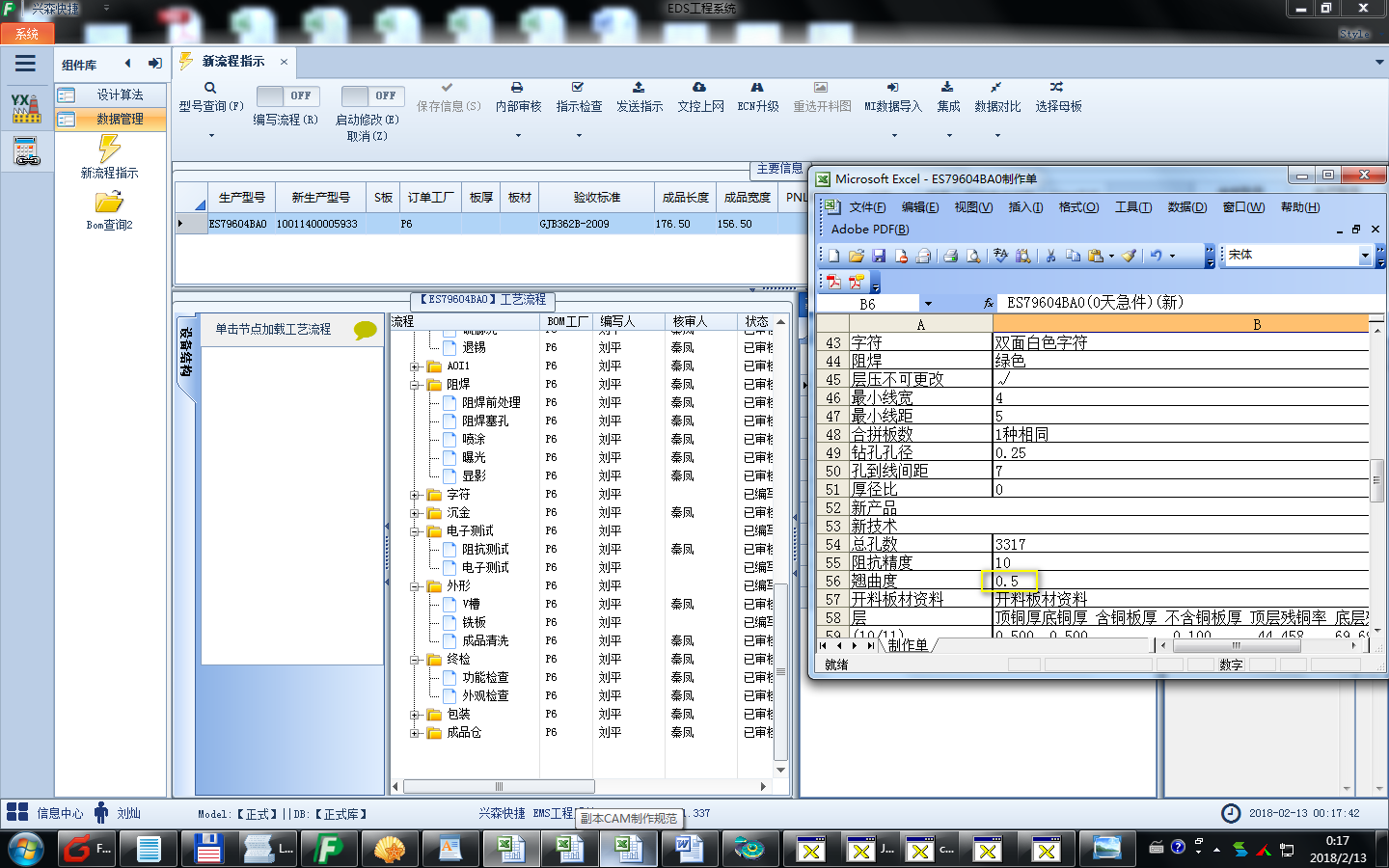Click Excel Undo arrow icon
1389x868 pixels.
pyautogui.click(x=1156, y=256)
